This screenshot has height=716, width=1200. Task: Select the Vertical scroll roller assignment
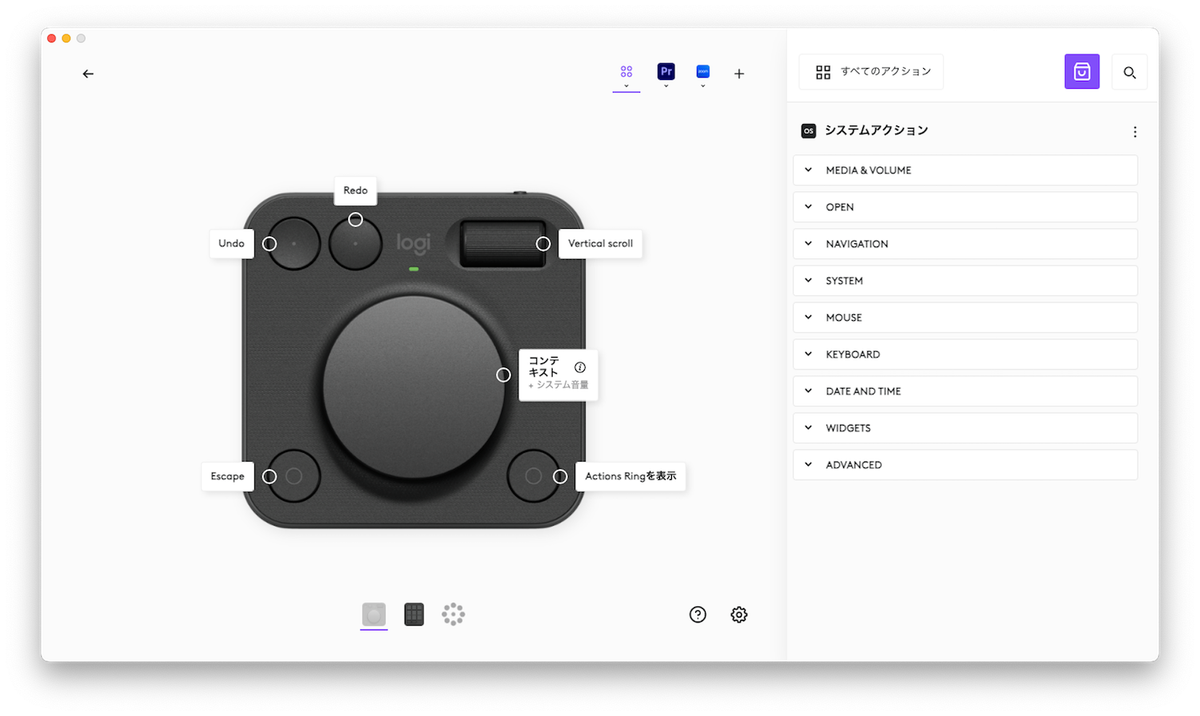pos(600,243)
